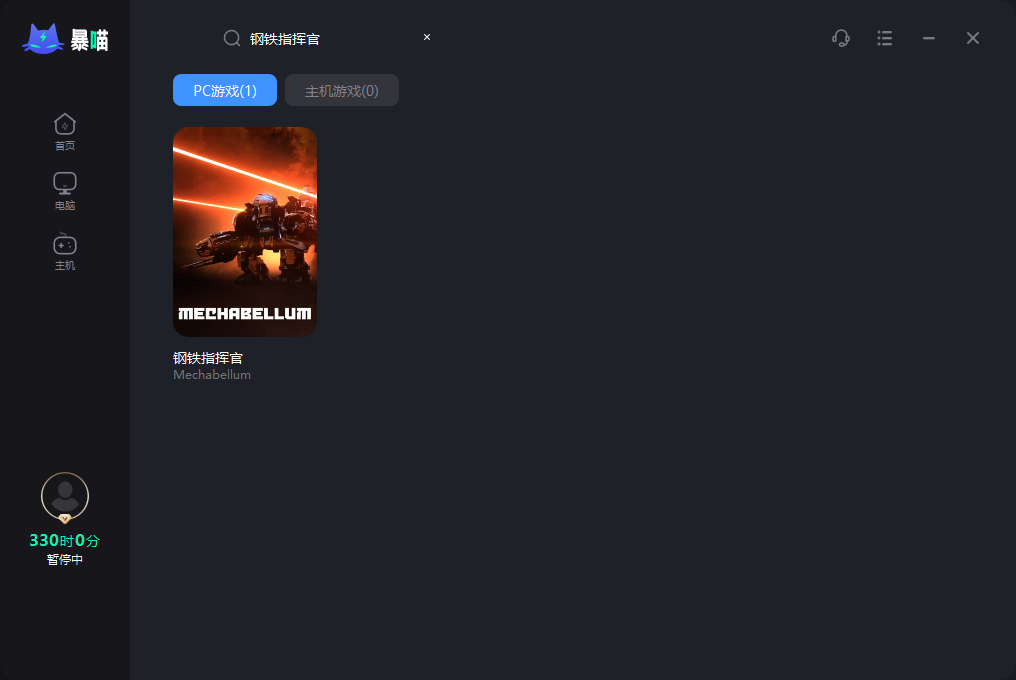Viewport: 1016px width, 680px height.
Task: Click the search magnifier icon
Action: pos(232,38)
